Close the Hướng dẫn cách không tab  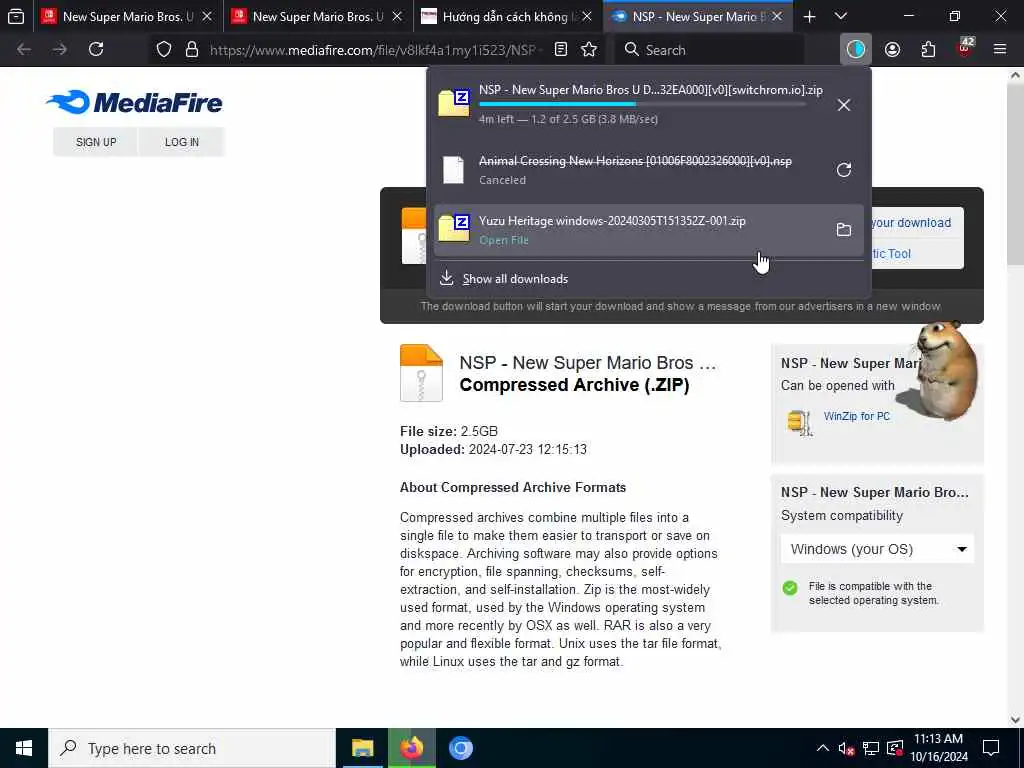(x=587, y=17)
